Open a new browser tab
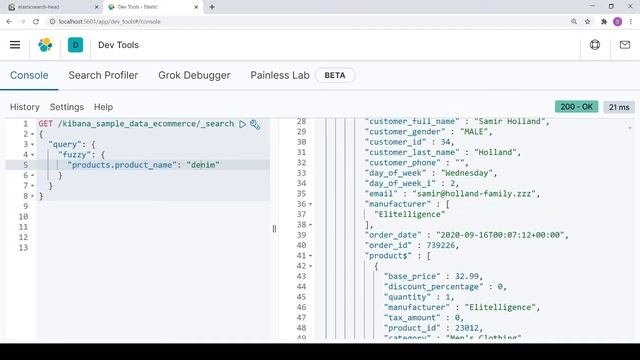The image size is (640, 360). [212, 7]
